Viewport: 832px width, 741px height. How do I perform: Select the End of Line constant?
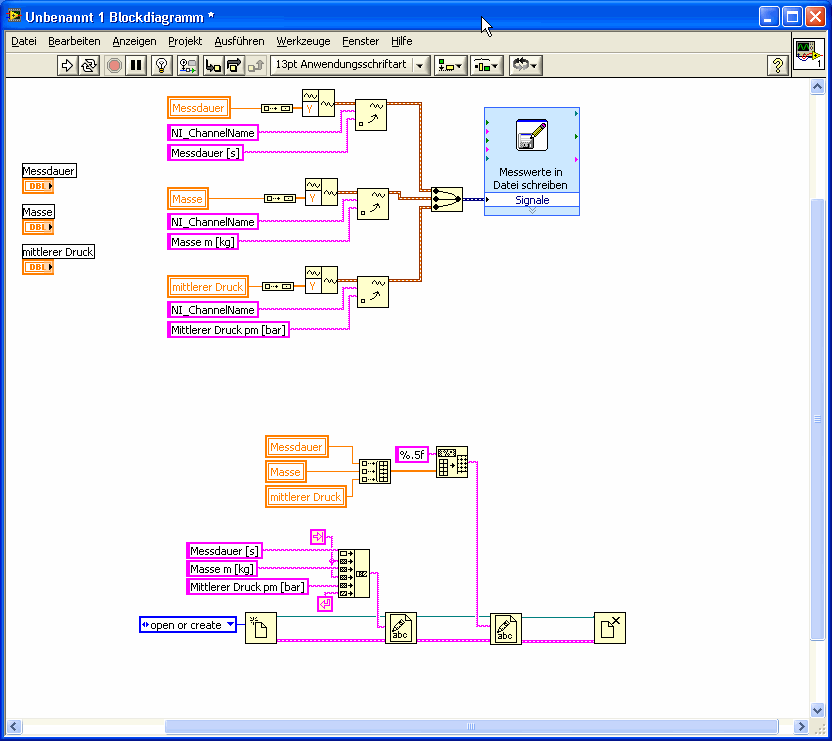pos(325,604)
